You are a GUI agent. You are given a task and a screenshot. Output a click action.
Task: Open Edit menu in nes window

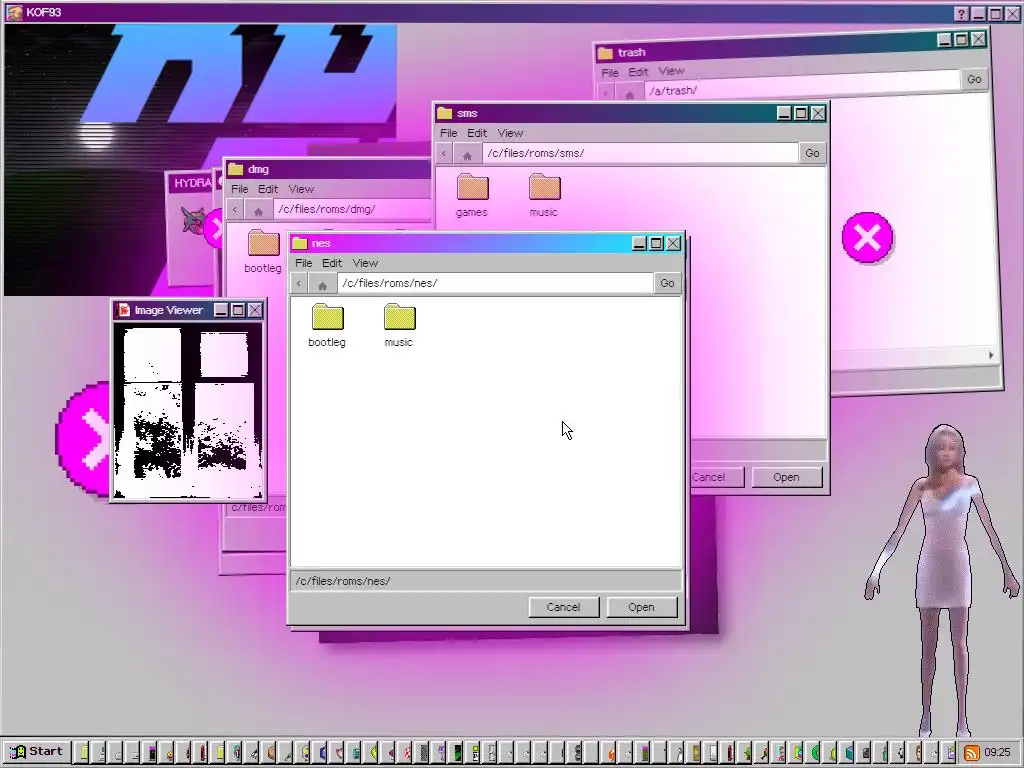[332, 263]
